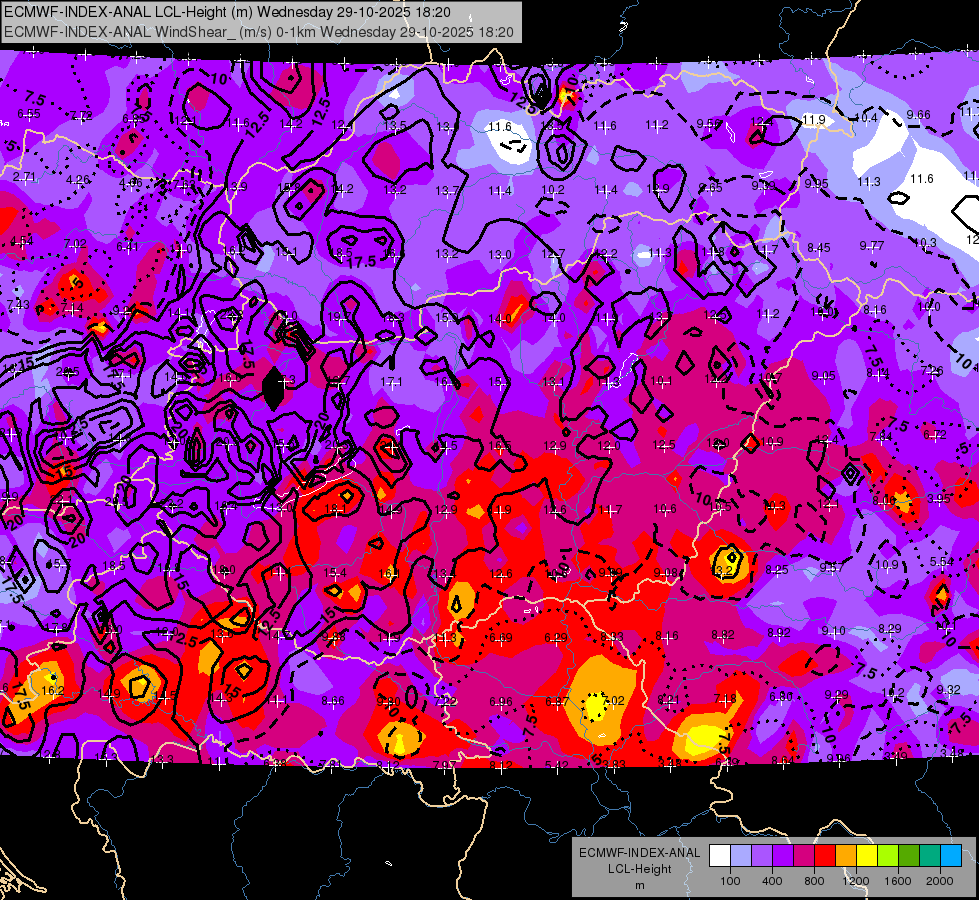
Task: Click the '18.5' grid value
Action: (x=114, y=565)
